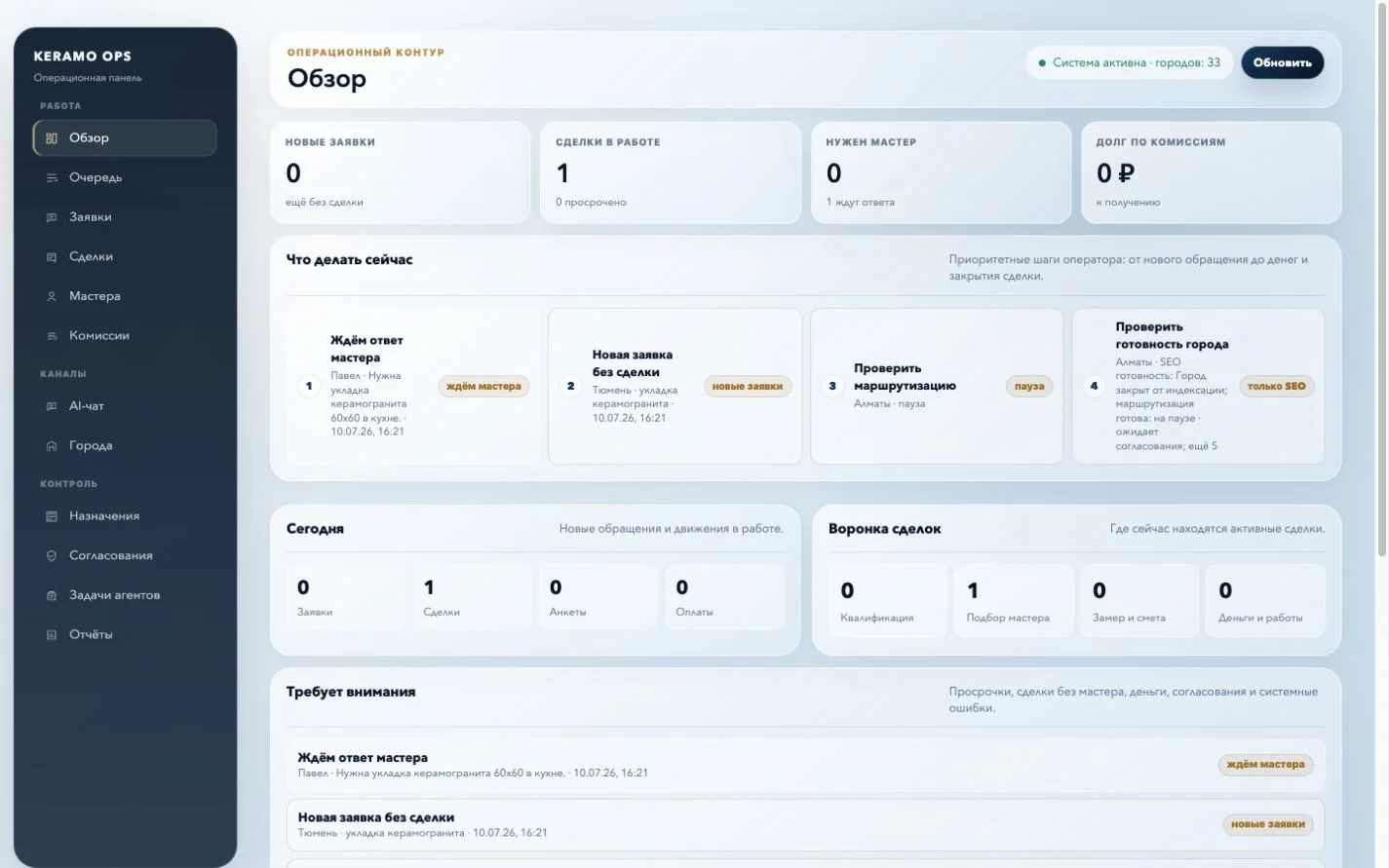Open AI-чат channel
This screenshot has width=1389, height=868.
pyautogui.click(x=125, y=406)
